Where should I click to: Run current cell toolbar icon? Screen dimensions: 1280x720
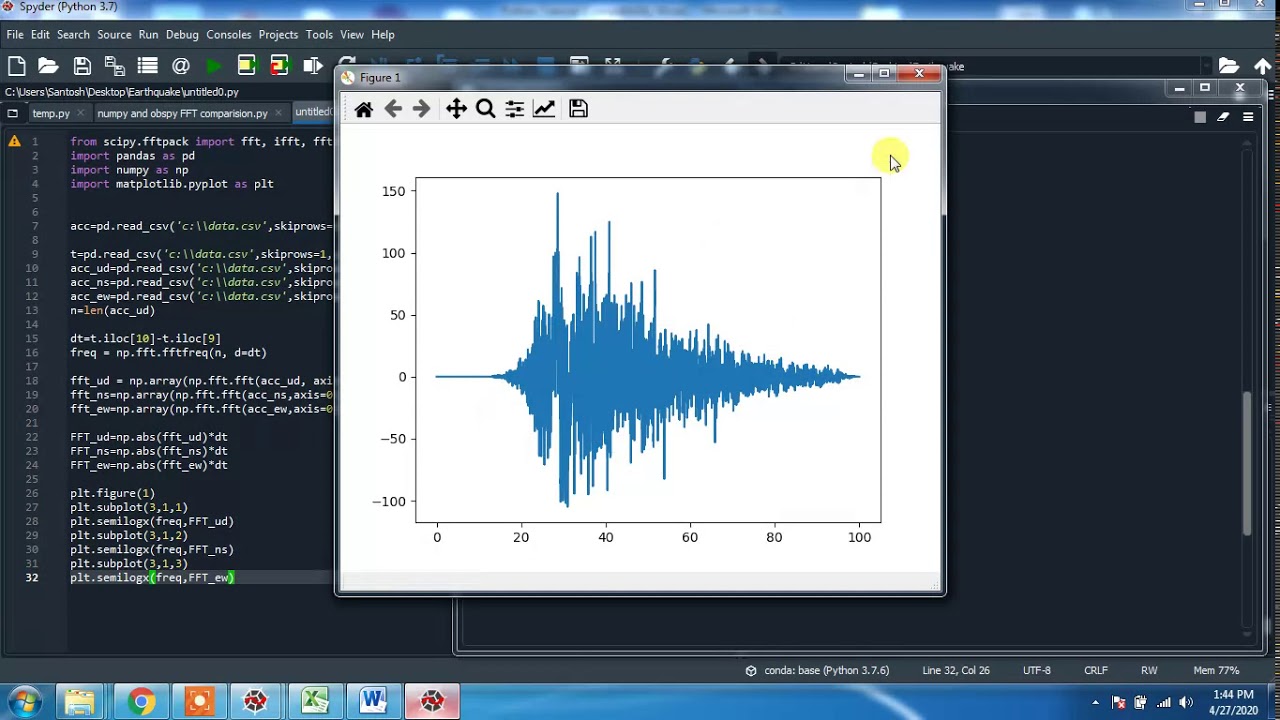point(246,66)
